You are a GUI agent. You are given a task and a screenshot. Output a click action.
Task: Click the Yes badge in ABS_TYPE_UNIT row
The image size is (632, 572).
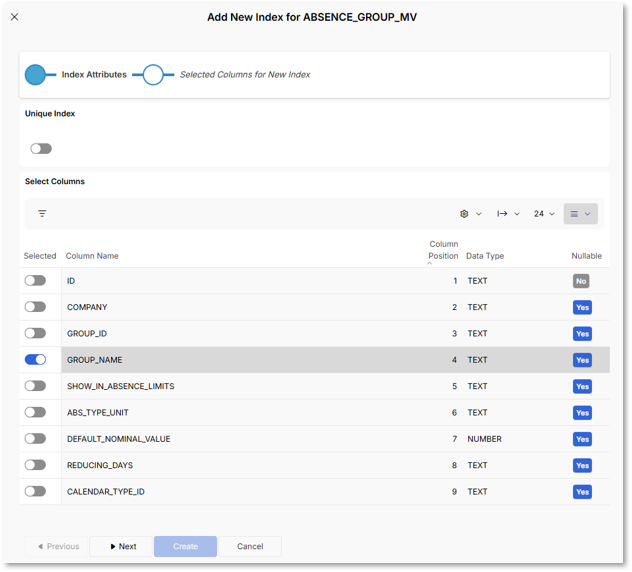point(582,413)
